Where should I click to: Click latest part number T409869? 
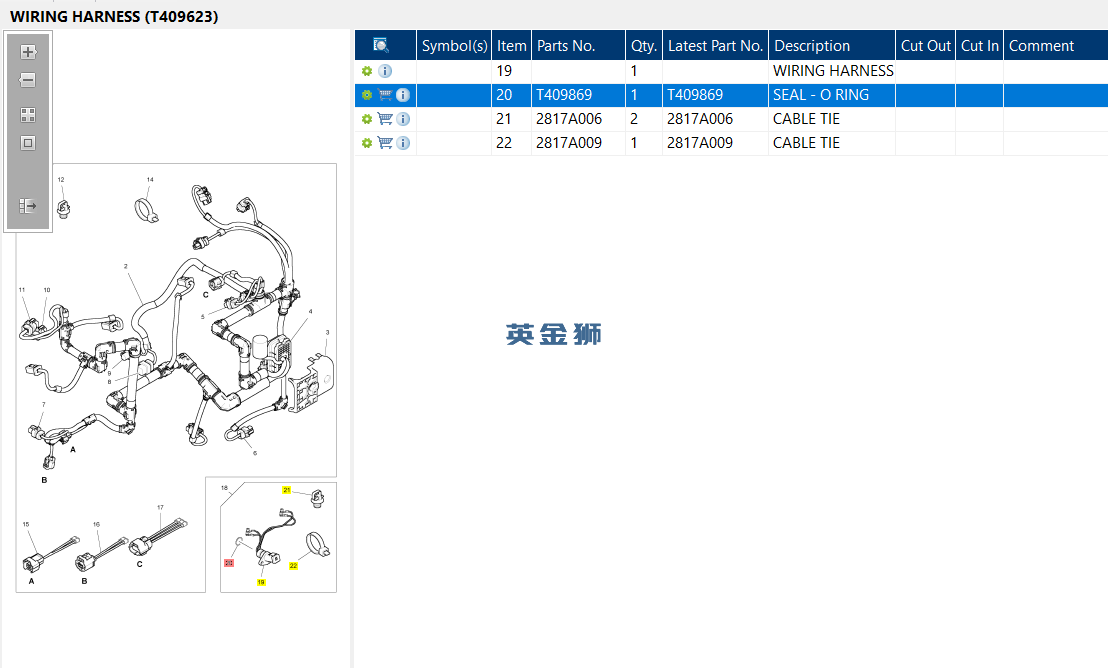pos(695,95)
